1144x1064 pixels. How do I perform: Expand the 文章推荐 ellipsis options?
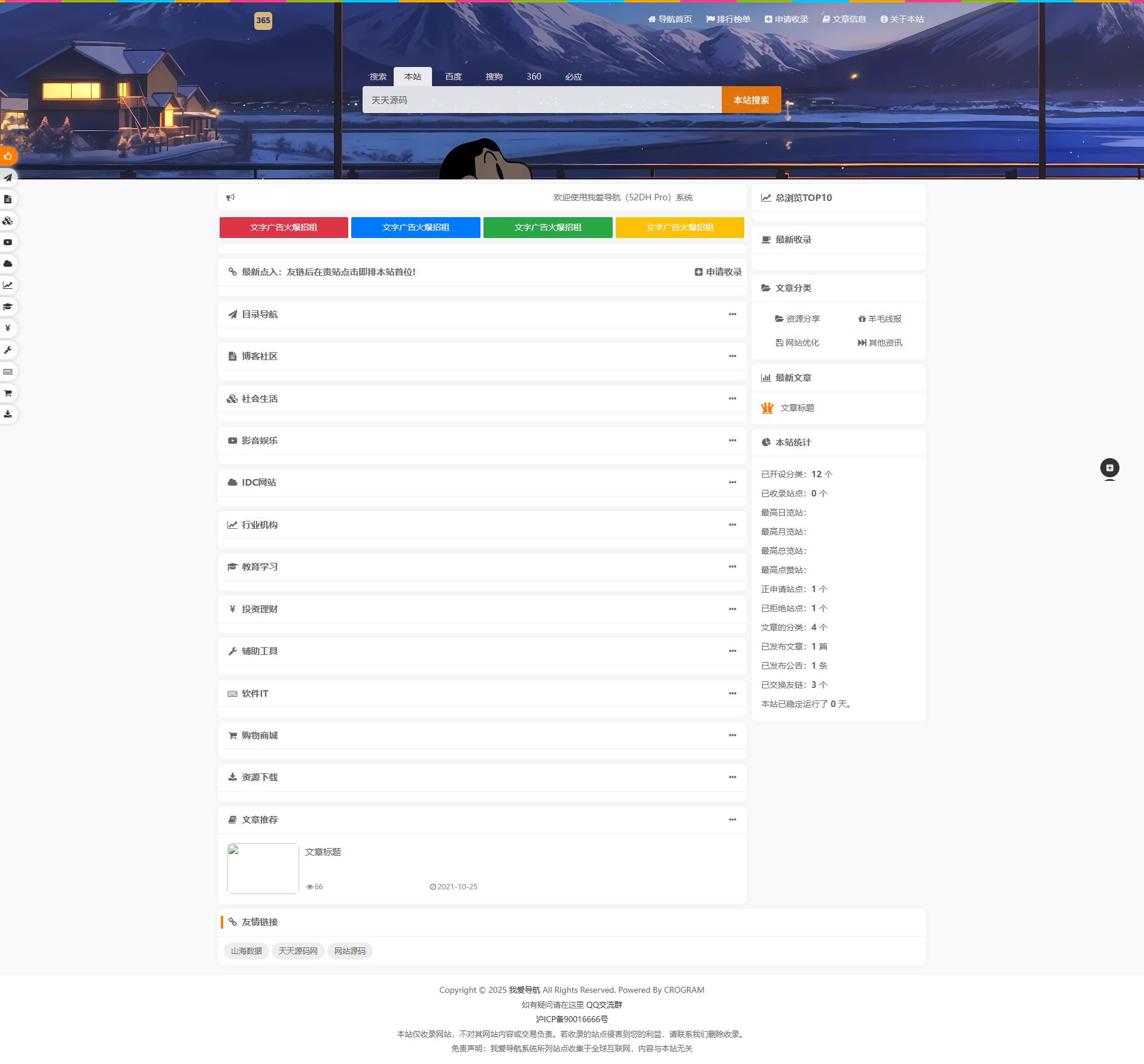click(x=733, y=819)
